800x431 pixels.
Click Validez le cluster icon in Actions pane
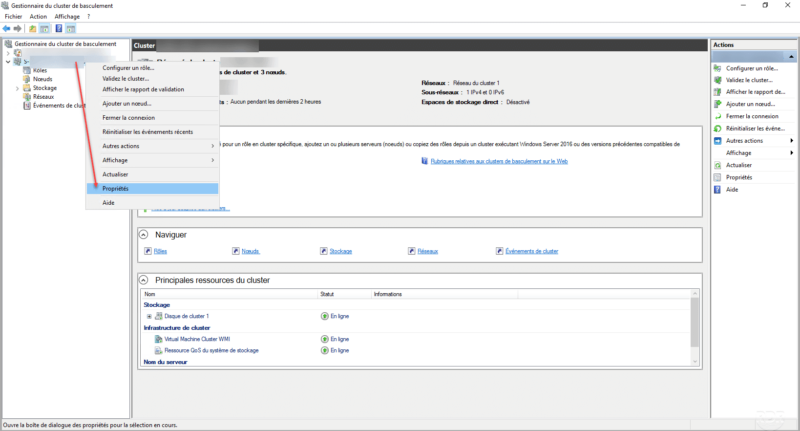click(717, 80)
